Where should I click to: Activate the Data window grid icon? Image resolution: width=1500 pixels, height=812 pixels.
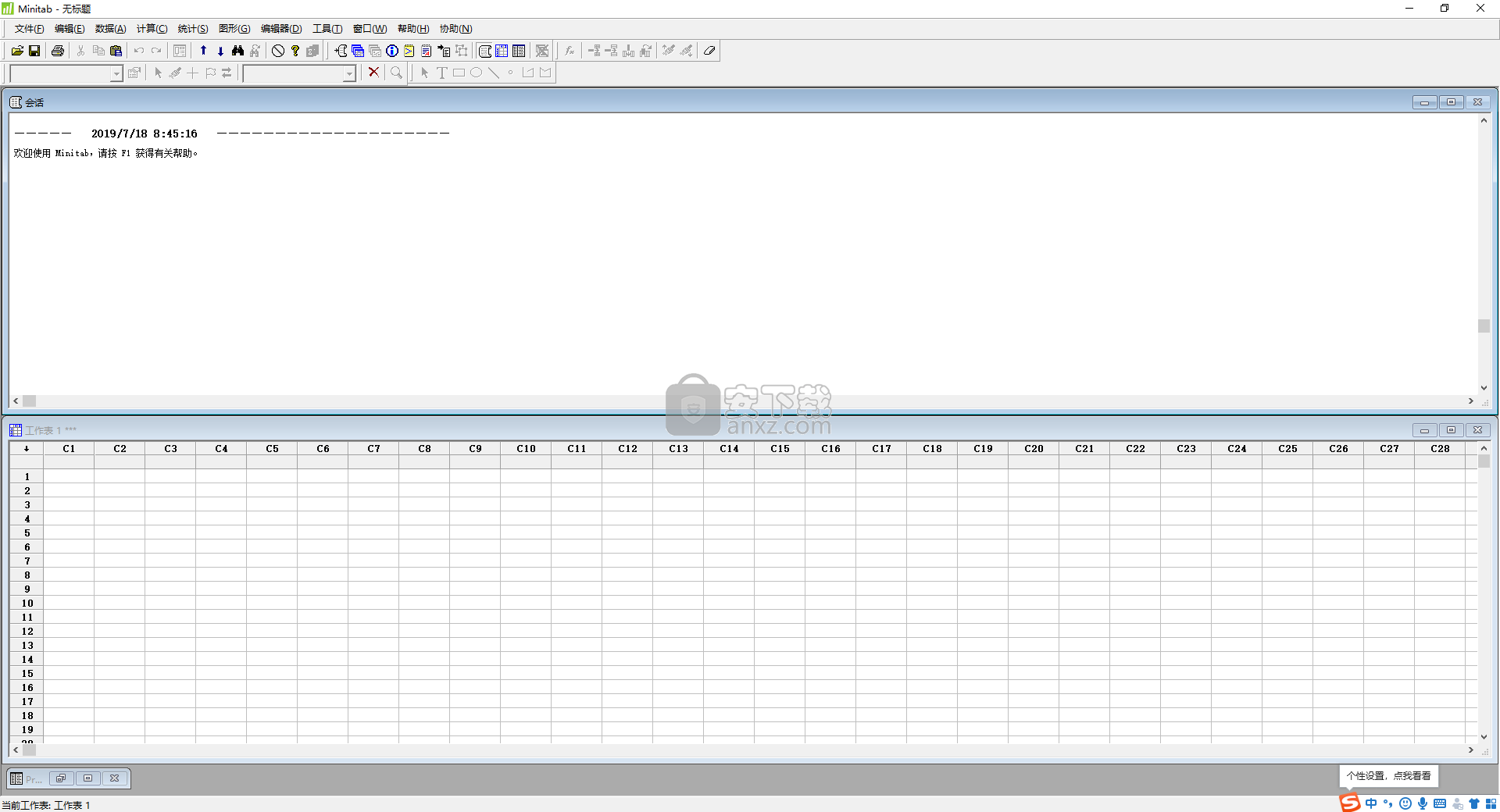pos(502,51)
